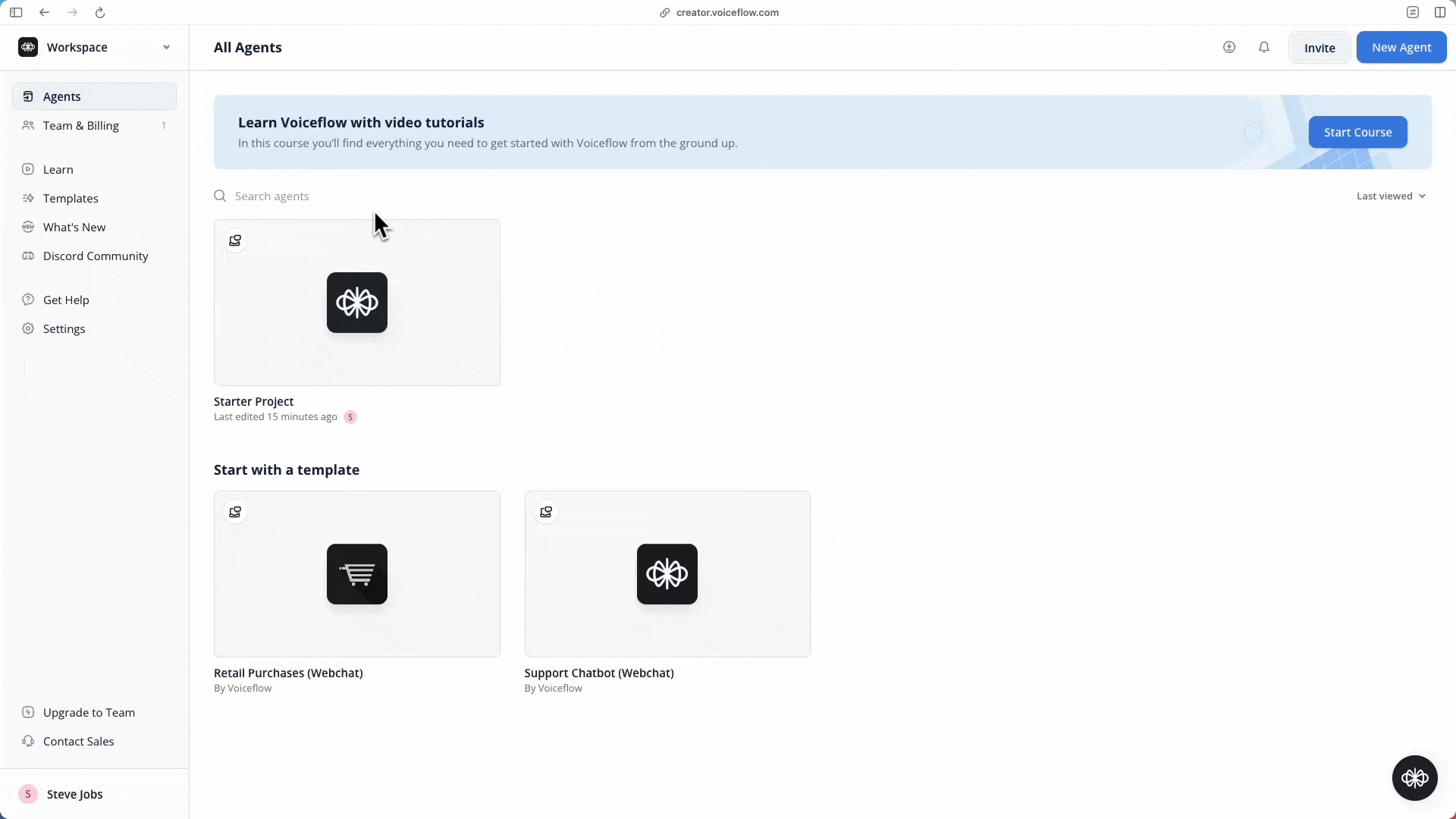The height and width of the screenshot is (819, 1456).
Task: Click the Support Chatbot (Webchat) title
Action: coord(599,673)
